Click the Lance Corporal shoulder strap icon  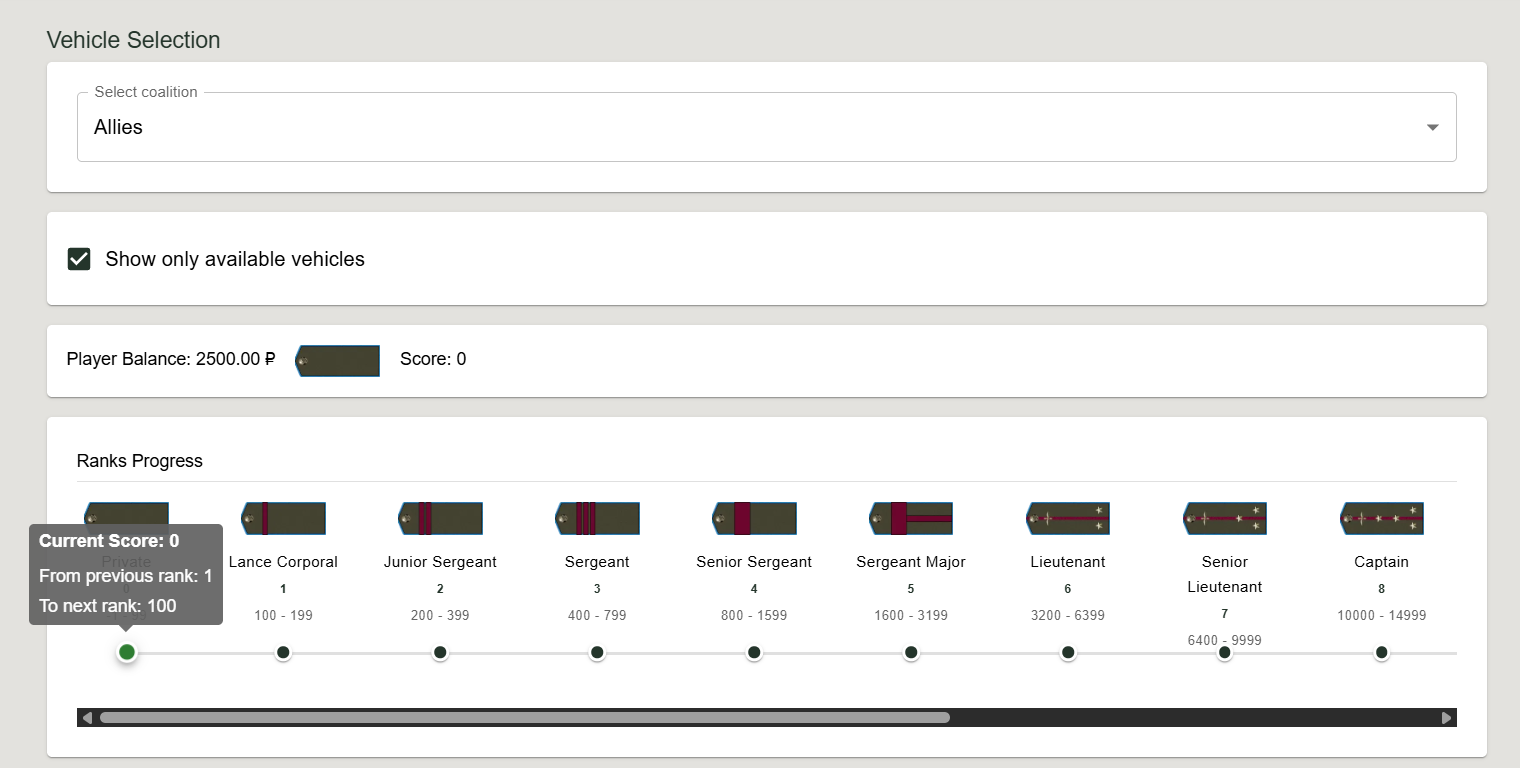tap(283, 518)
